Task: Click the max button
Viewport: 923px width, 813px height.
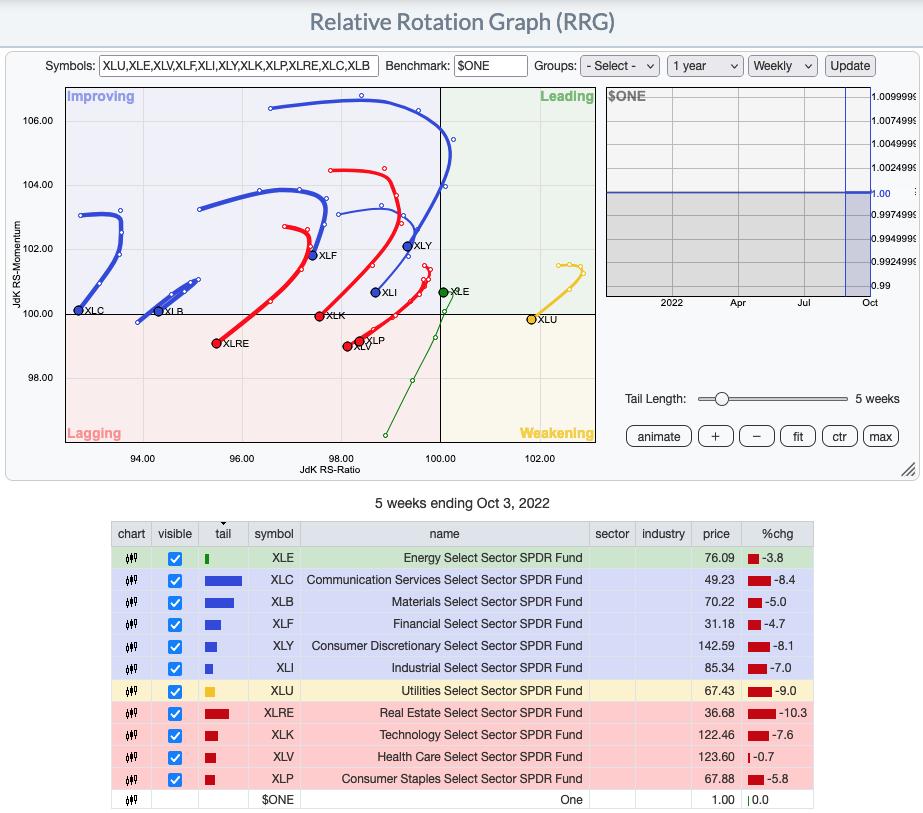Action: click(x=881, y=436)
